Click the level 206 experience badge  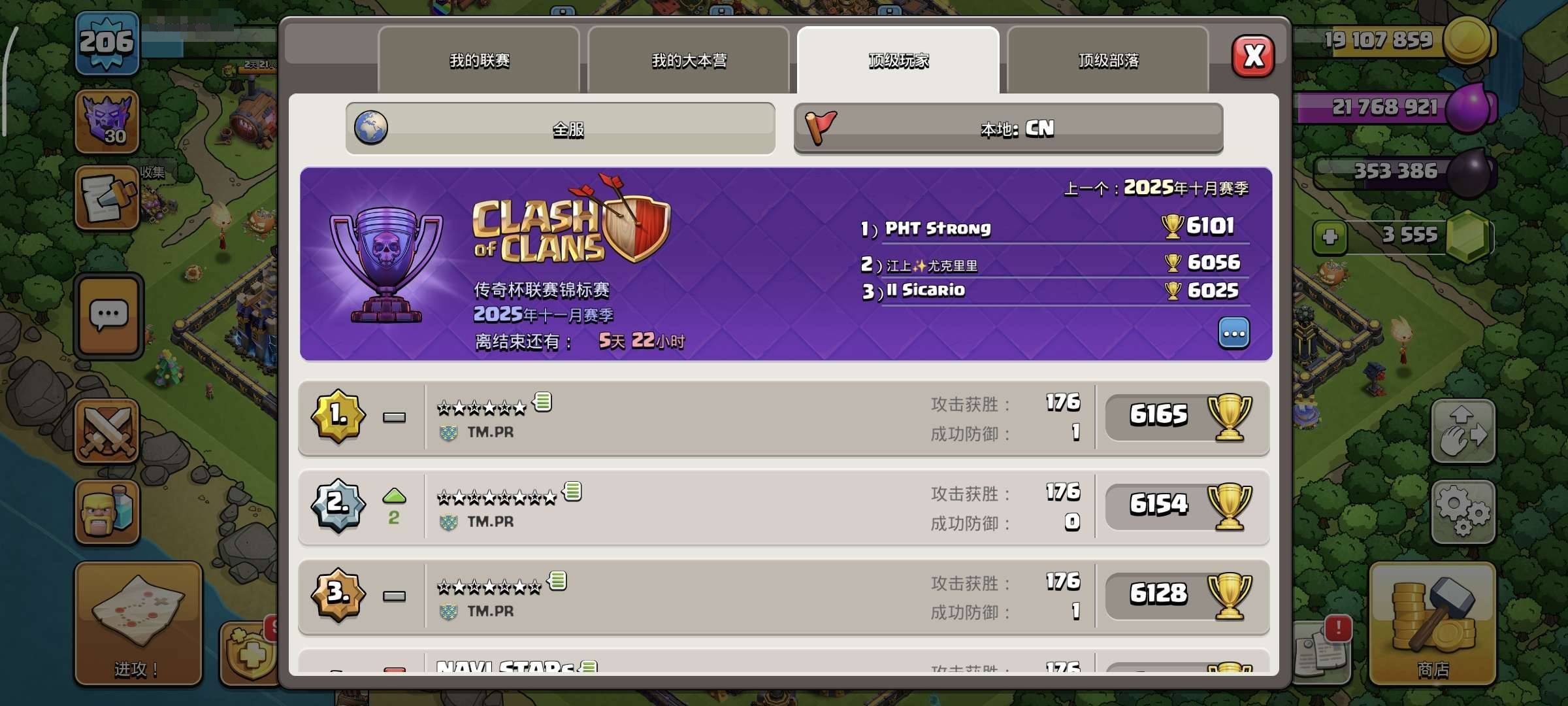click(x=107, y=43)
